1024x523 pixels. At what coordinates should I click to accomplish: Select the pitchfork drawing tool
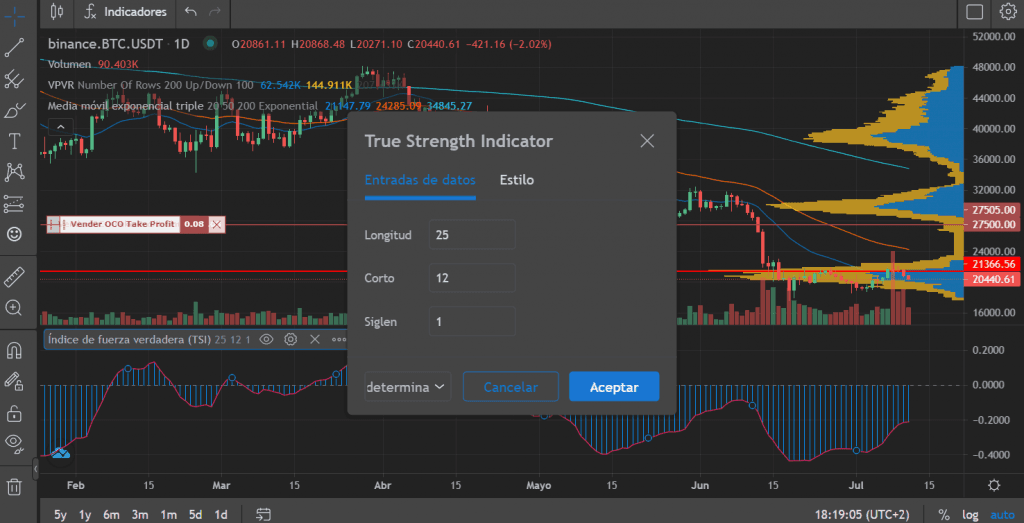14,78
